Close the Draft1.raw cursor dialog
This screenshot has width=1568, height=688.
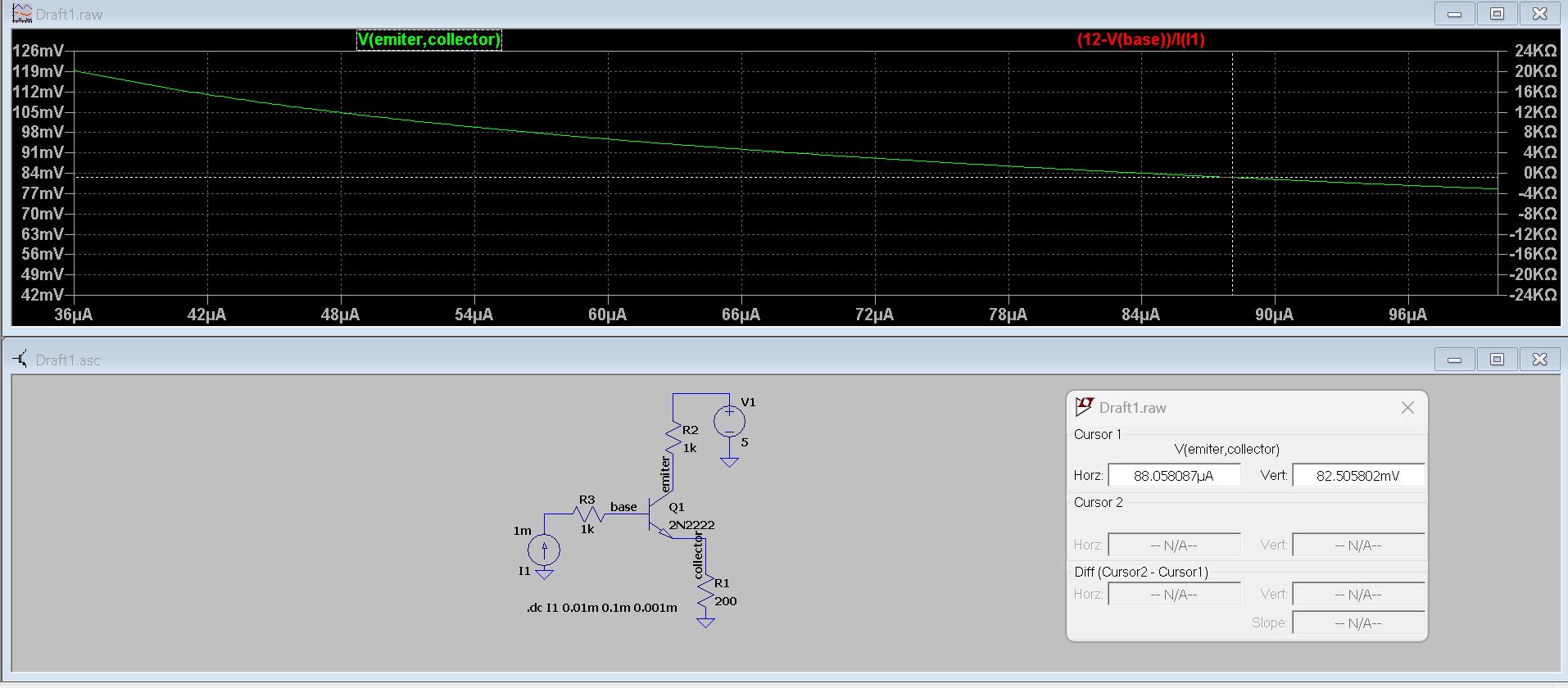[1407, 408]
